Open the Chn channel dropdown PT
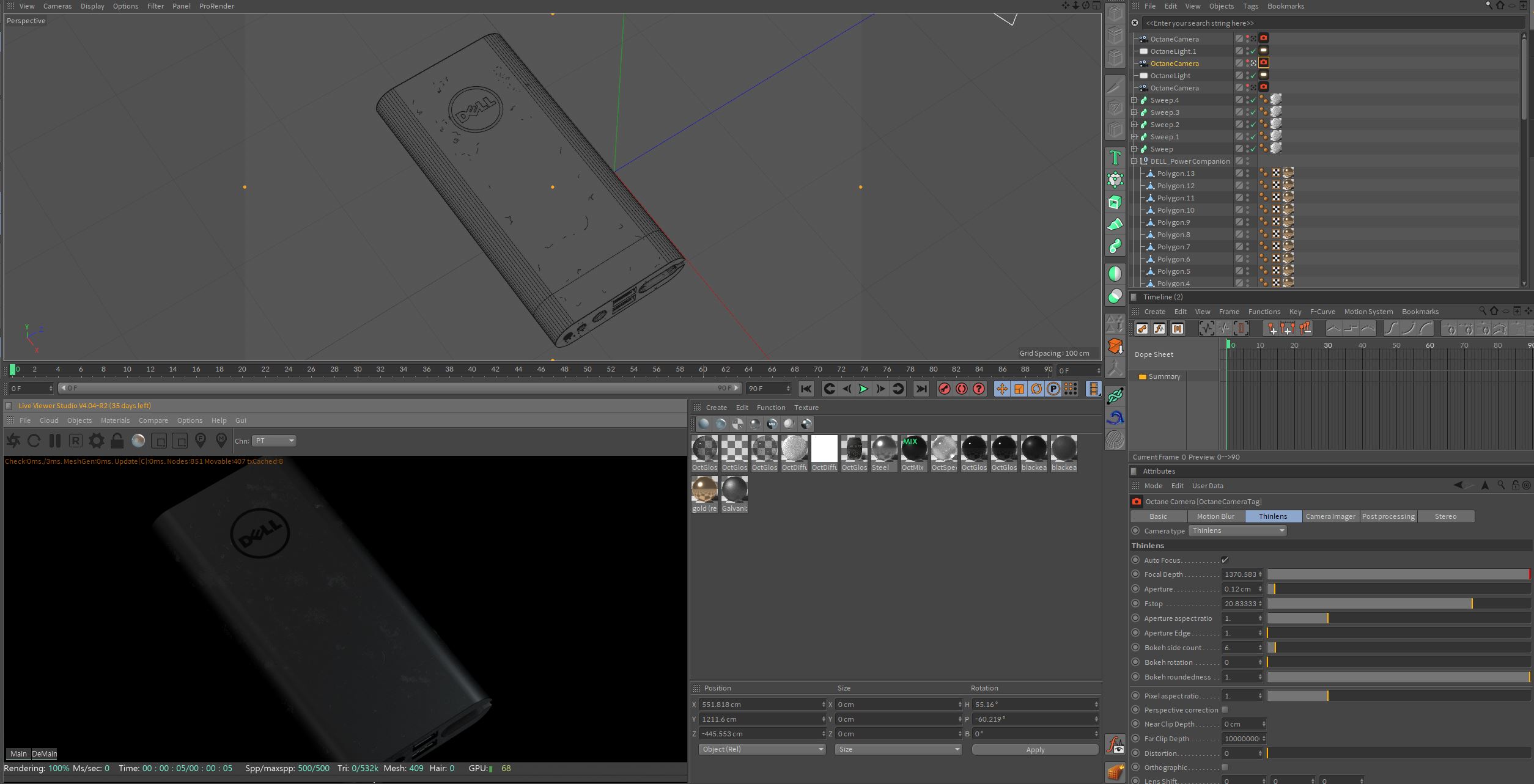This screenshot has height=784, width=1534. pos(274,441)
